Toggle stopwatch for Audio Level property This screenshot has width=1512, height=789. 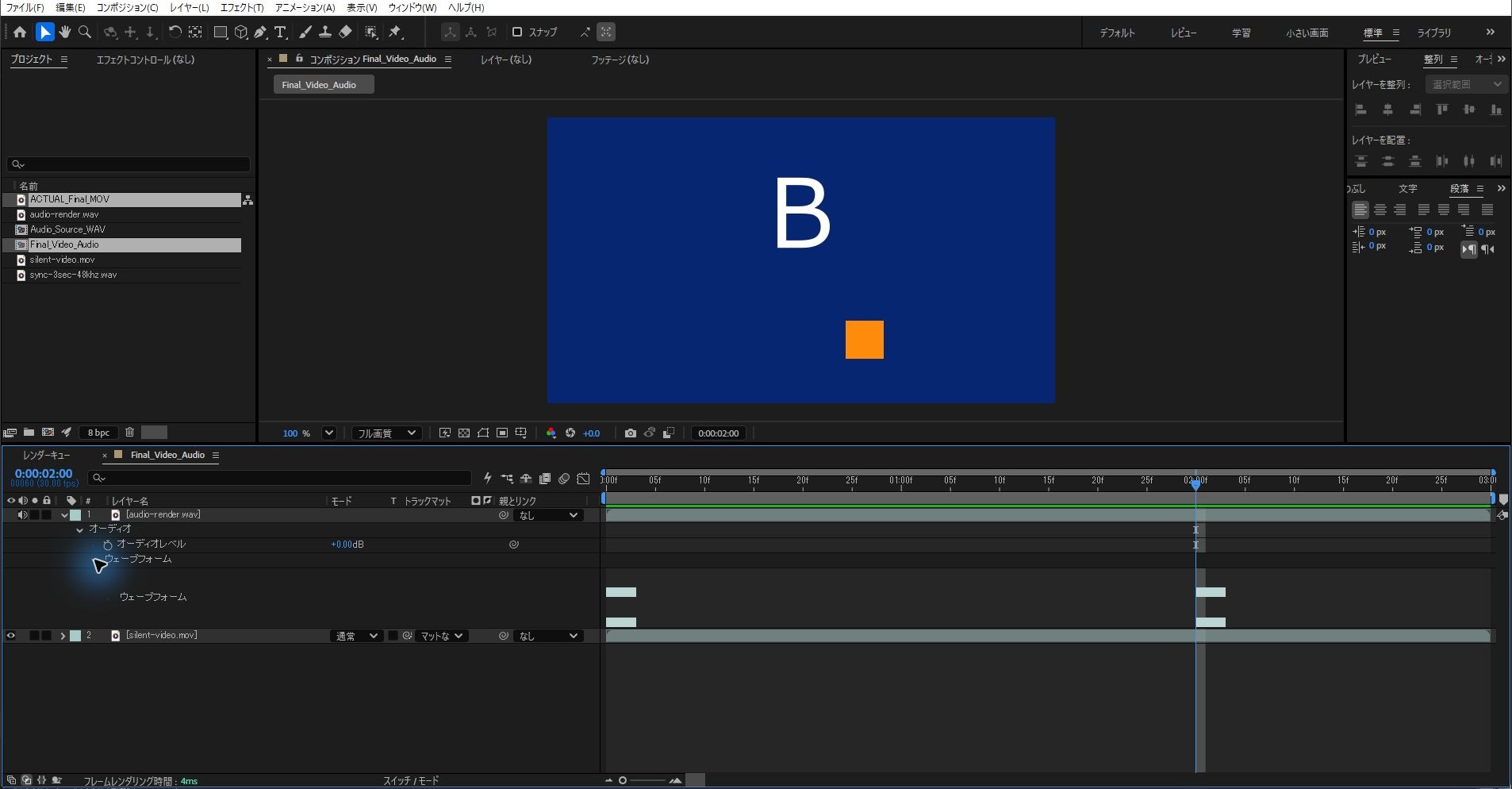[108, 545]
